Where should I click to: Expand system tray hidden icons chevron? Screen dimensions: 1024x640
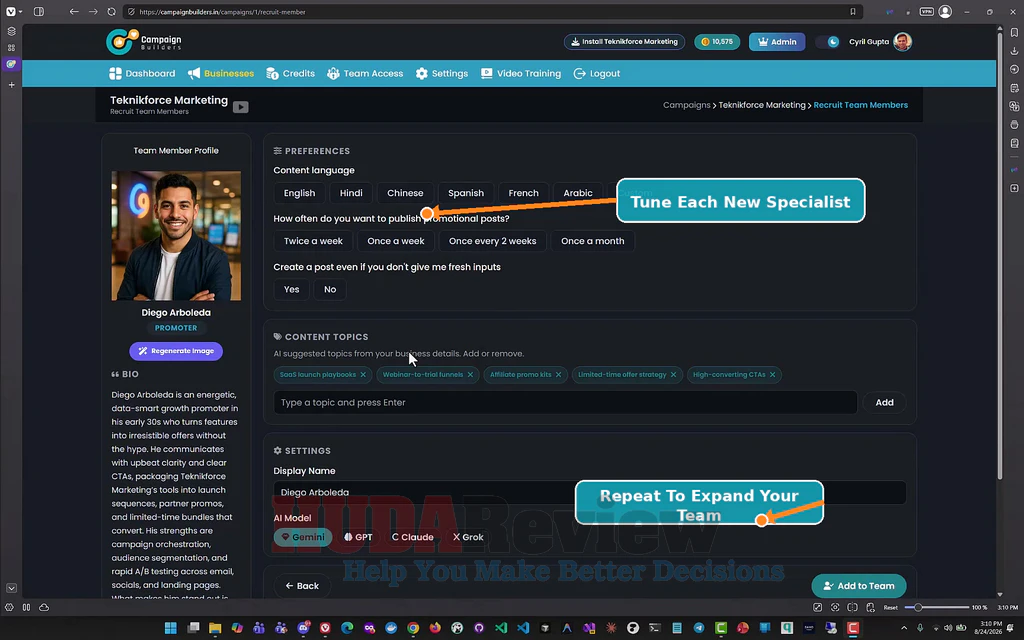[x=904, y=628]
